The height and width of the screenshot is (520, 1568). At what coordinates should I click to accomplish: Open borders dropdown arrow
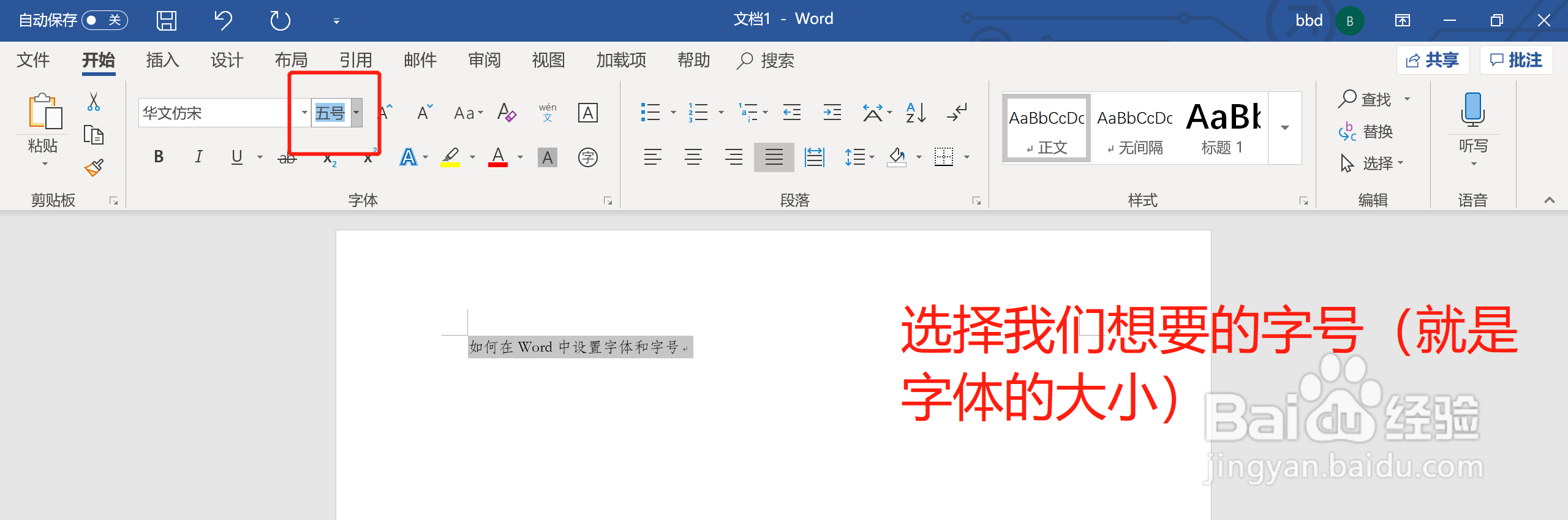click(x=967, y=157)
